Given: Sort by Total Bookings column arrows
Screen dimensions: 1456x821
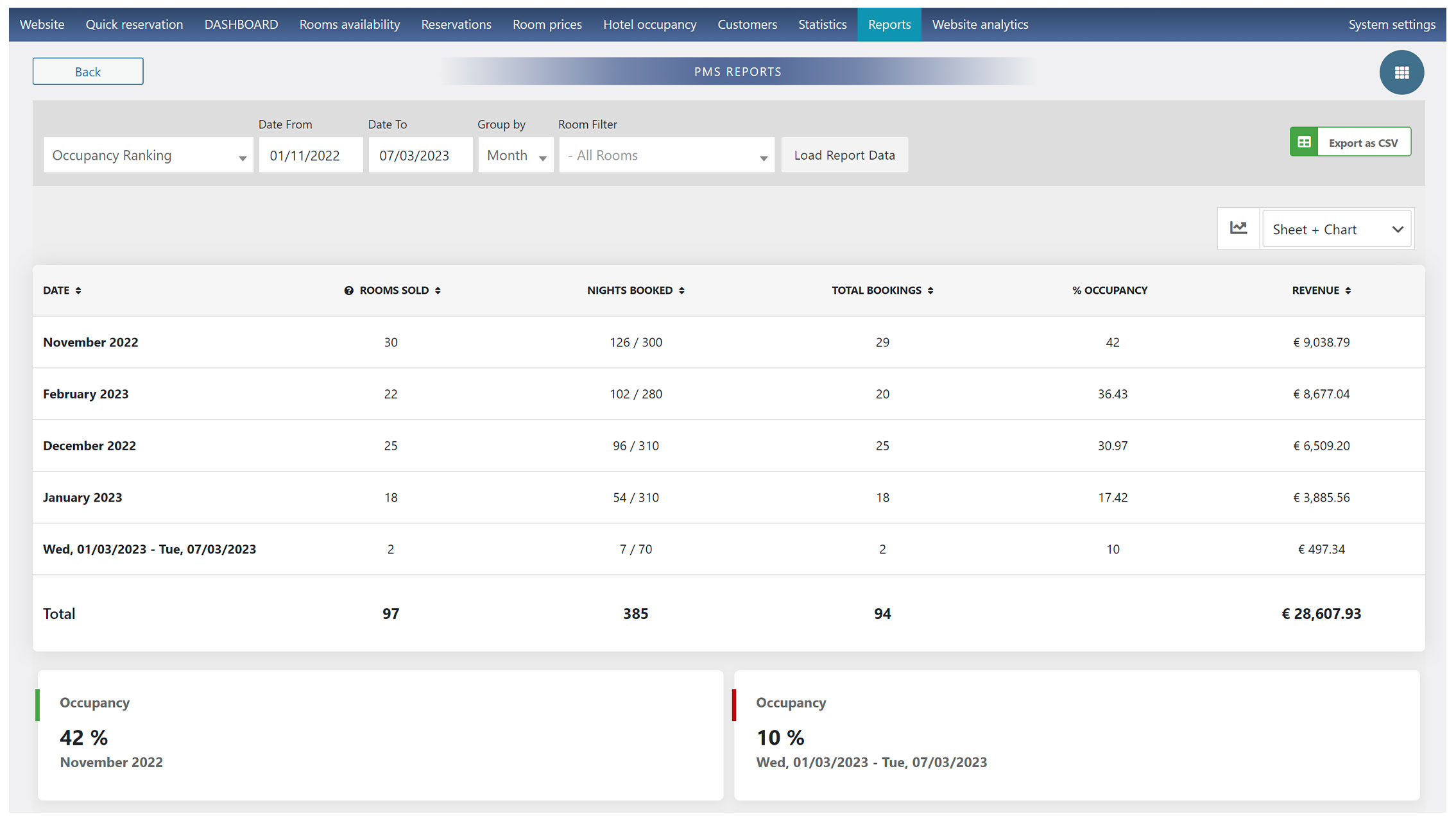Looking at the screenshot, I should point(930,291).
